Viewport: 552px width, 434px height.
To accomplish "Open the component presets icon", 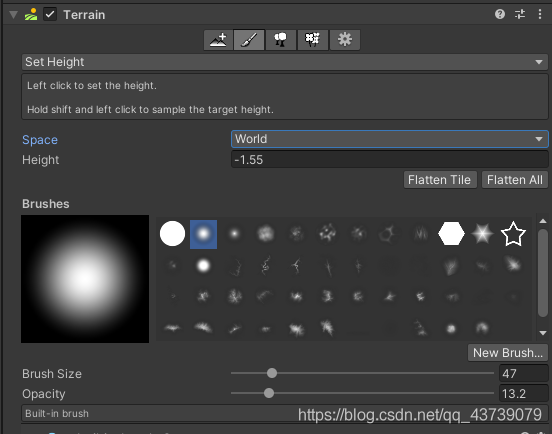I will 520,14.
